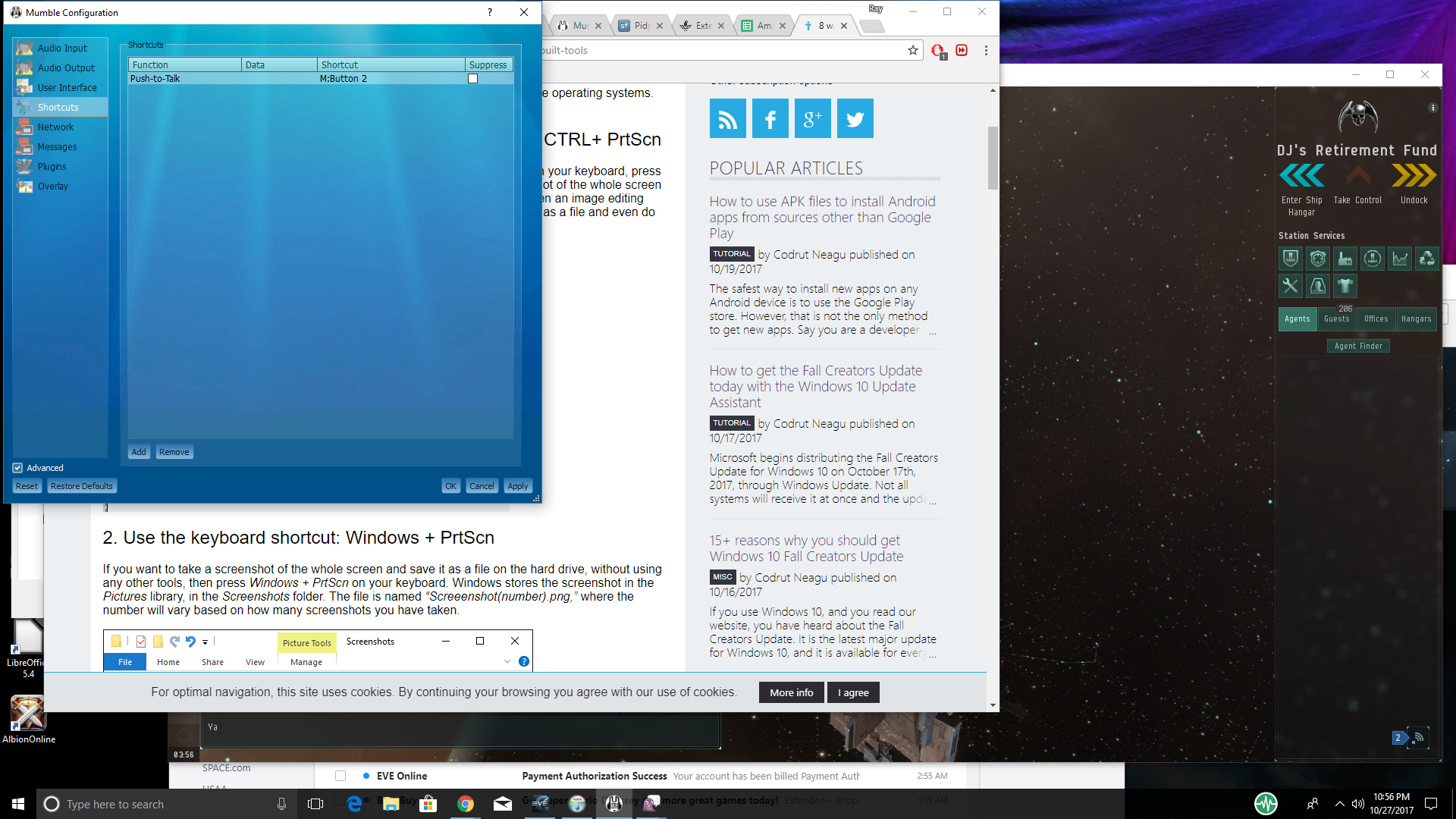Screen dimensions: 1456x819
Task: Switch to the Mumble browser tab
Action: (x=580, y=25)
